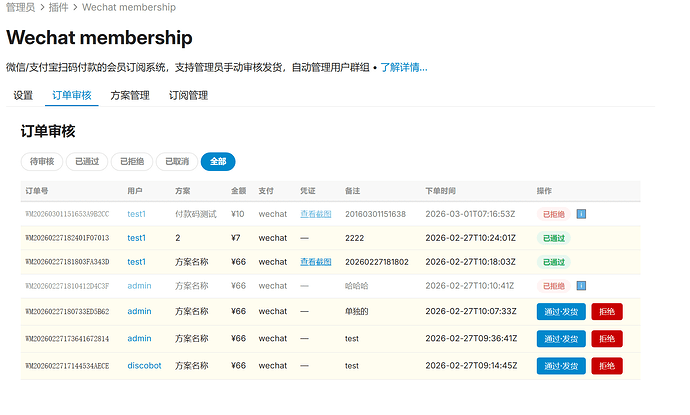View screenshot for order with note 20160301151638

click(x=315, y=214)
